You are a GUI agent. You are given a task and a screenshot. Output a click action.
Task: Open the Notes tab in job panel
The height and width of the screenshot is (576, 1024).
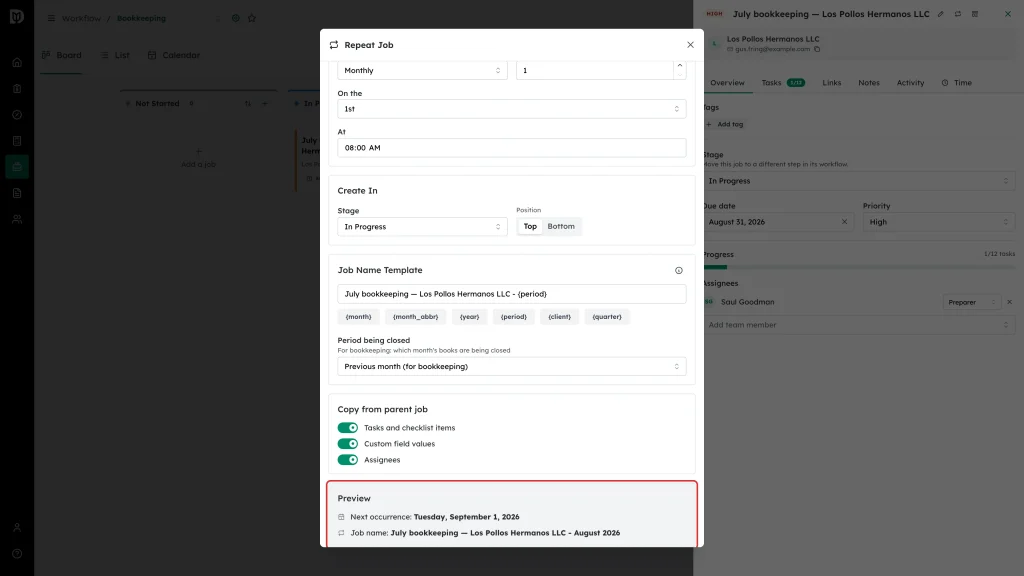point(869,83)
